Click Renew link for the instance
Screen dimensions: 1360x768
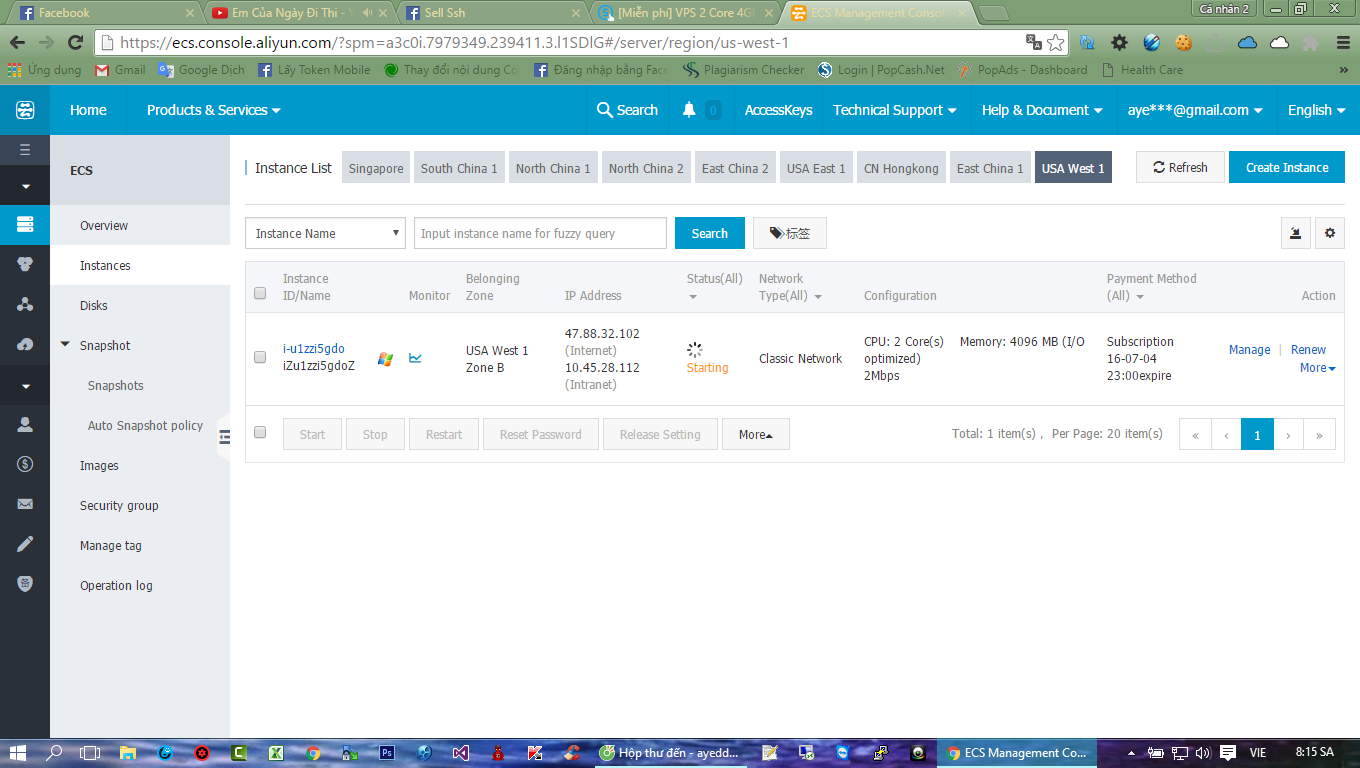point(1308,350)
